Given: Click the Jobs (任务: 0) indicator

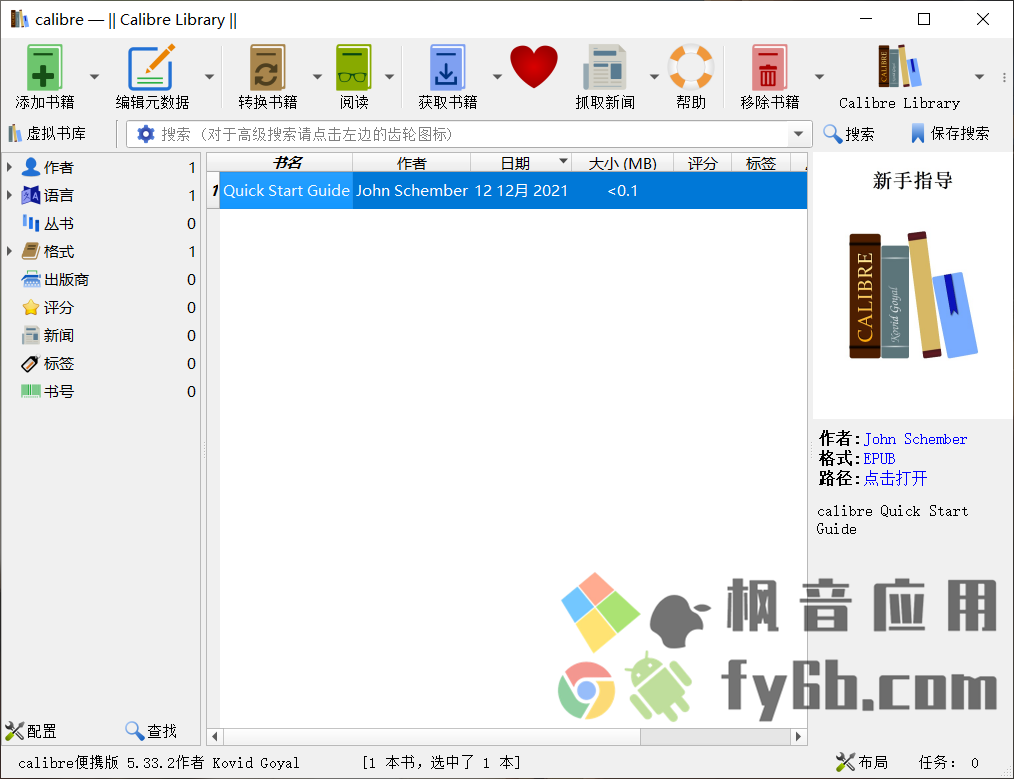Looking at the screenshot, I should pos(949,763).
